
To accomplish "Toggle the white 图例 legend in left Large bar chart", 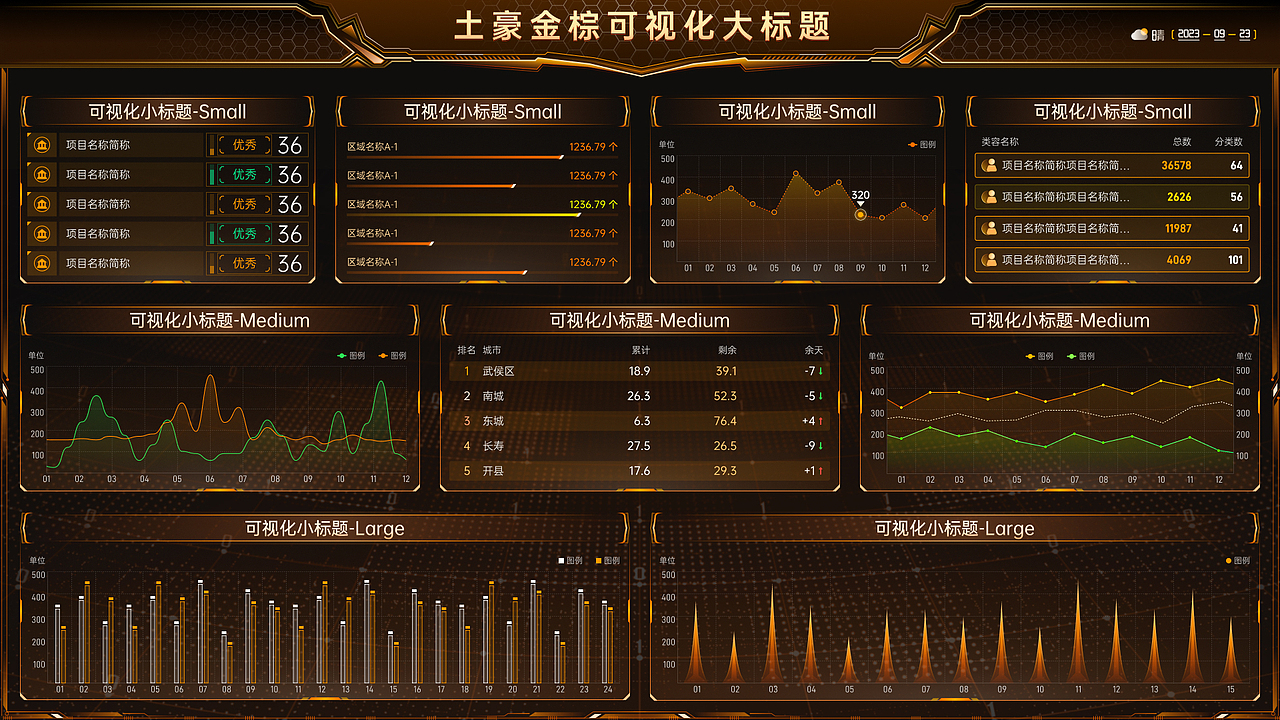I will [x=565, y=562].
